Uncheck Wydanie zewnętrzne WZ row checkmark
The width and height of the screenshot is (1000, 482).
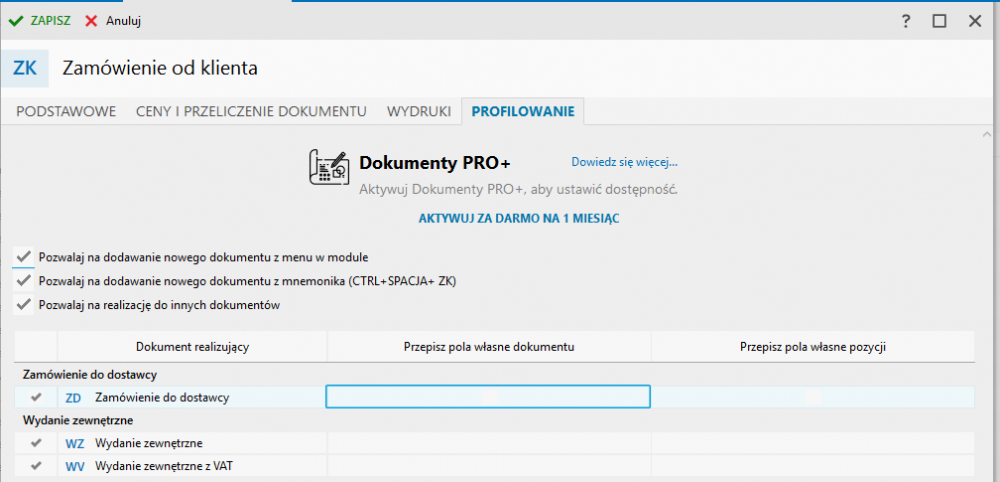click(x=37, y=443)
